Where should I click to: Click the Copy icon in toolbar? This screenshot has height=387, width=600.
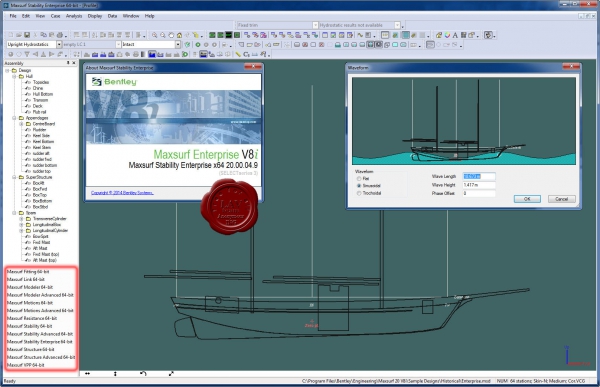click(44, 35)
